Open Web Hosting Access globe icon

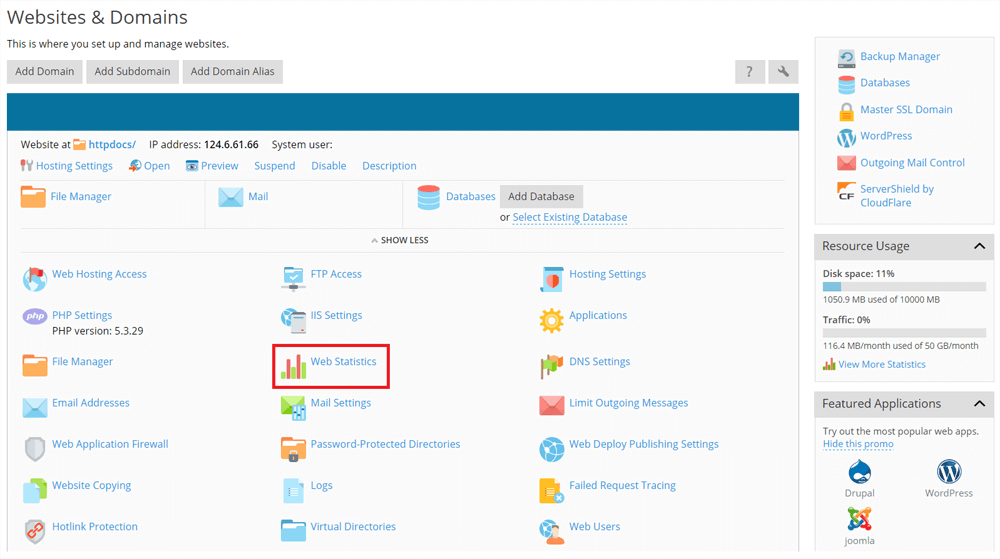click(34, 279)
